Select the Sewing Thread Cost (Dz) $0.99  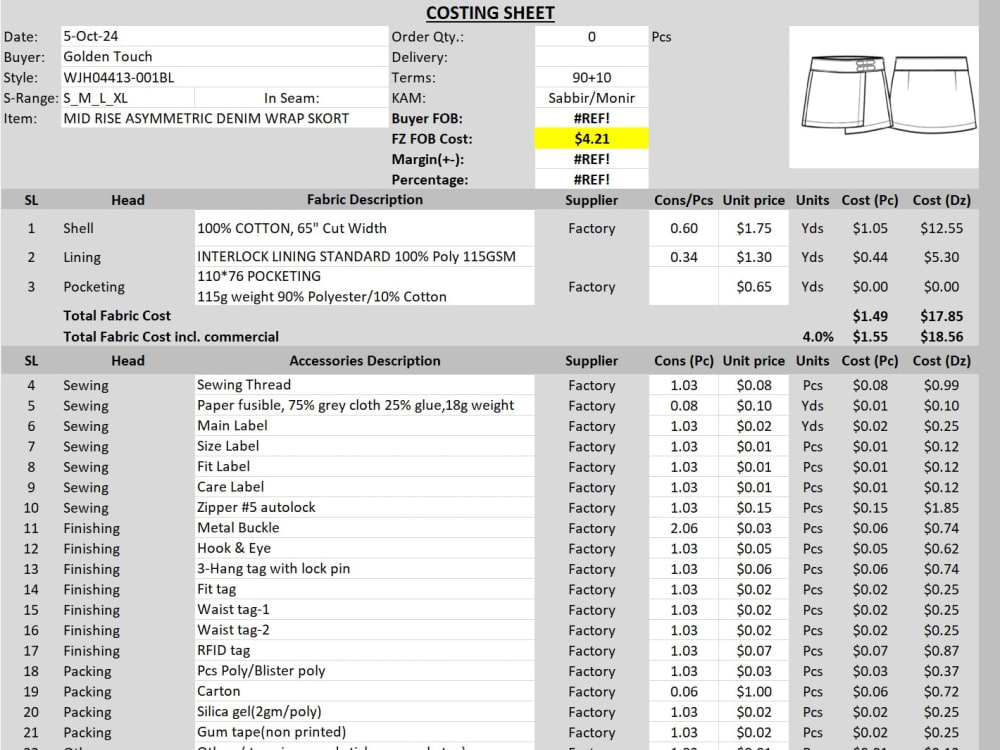coord(941,385)
